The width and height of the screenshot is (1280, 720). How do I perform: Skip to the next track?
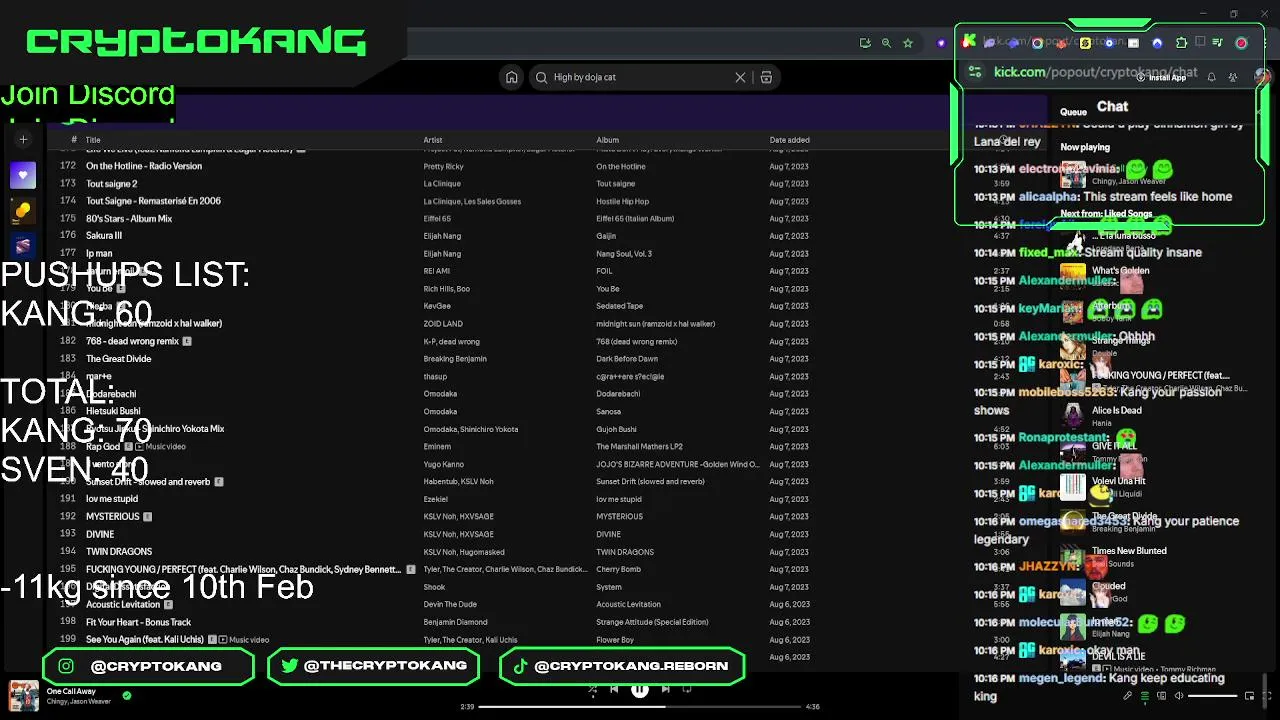coord(666,689)
